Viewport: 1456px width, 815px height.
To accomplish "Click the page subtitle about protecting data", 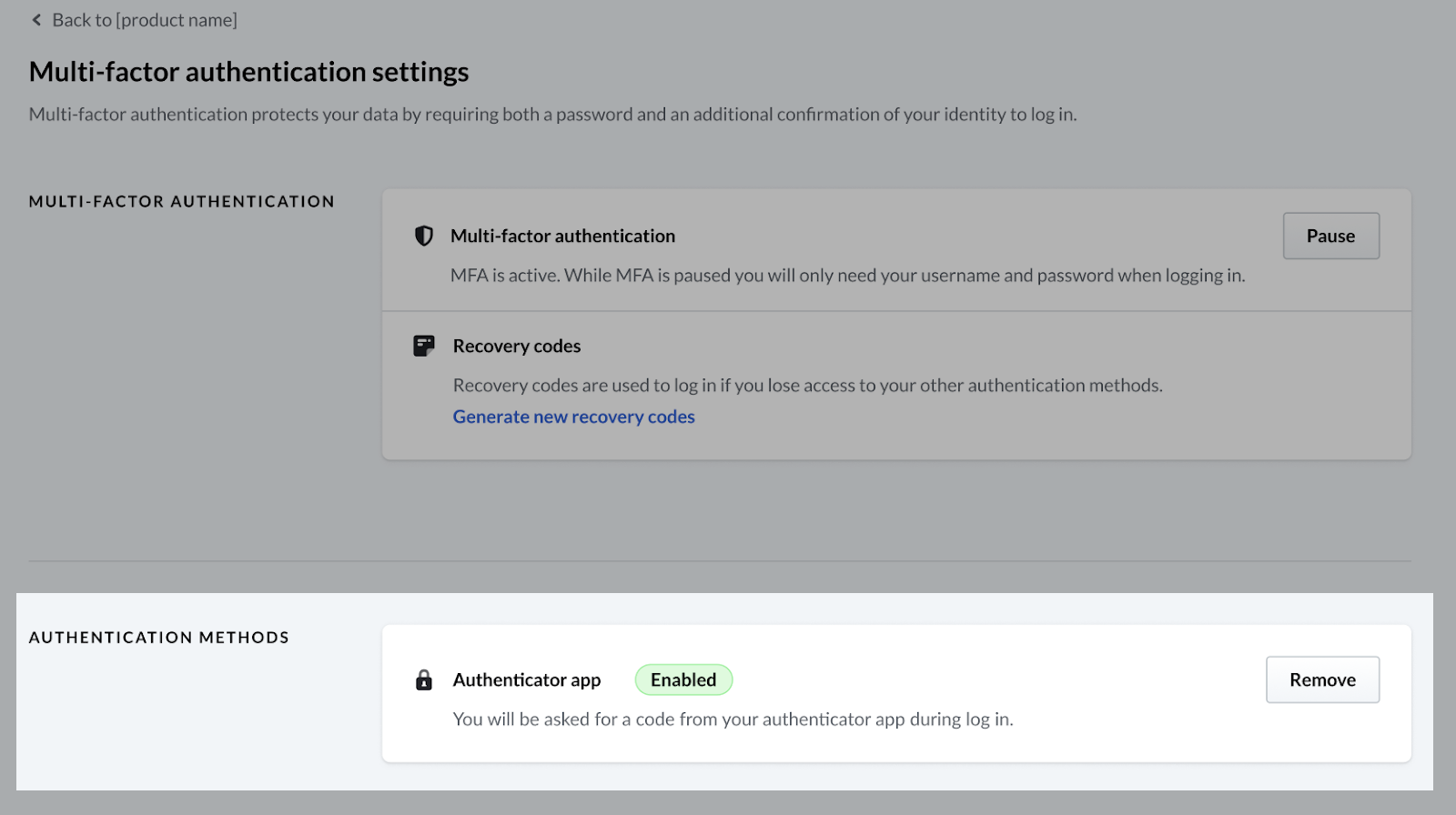I will pos(552,115).
